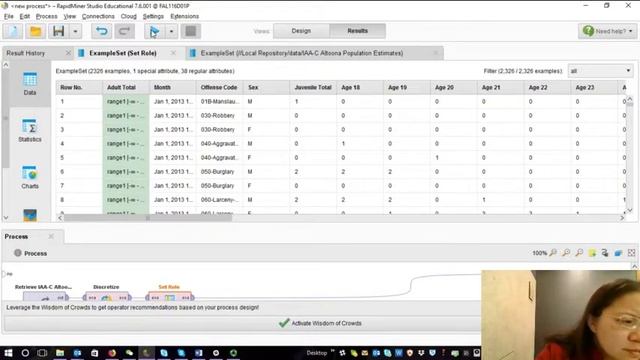Image resolution: width=640 pixels, height=360 pixels.
Task: Fit the process to view with the fit icon
Action: click(x=631, y=253)
